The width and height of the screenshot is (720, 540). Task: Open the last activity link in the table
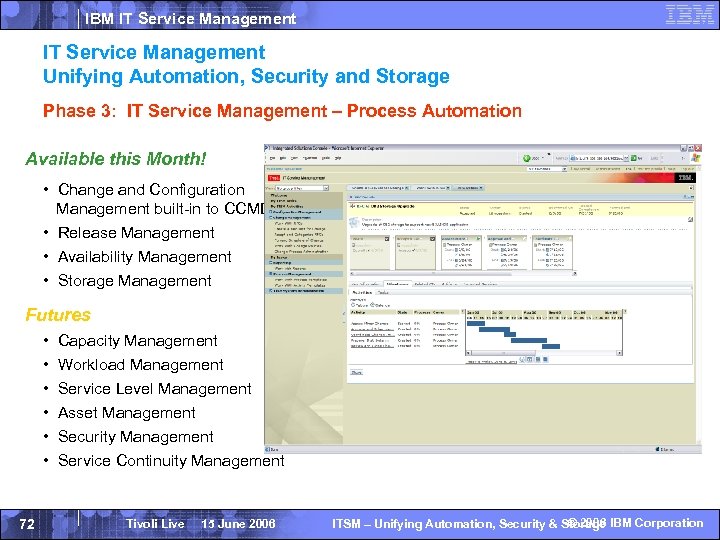372,346
